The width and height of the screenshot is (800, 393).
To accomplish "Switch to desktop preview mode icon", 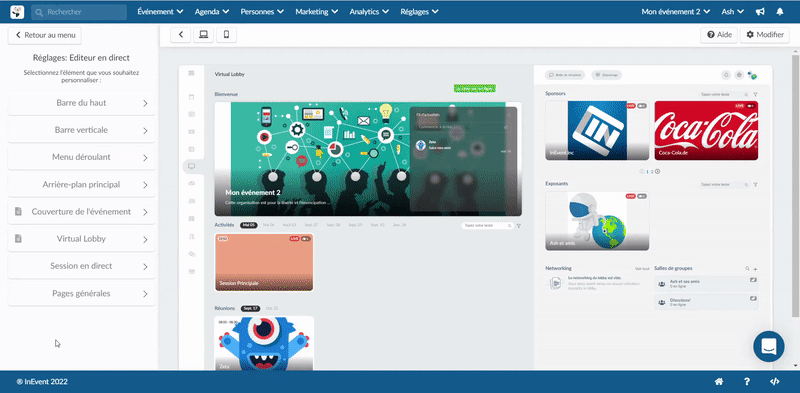I will [x=204, y=35].
